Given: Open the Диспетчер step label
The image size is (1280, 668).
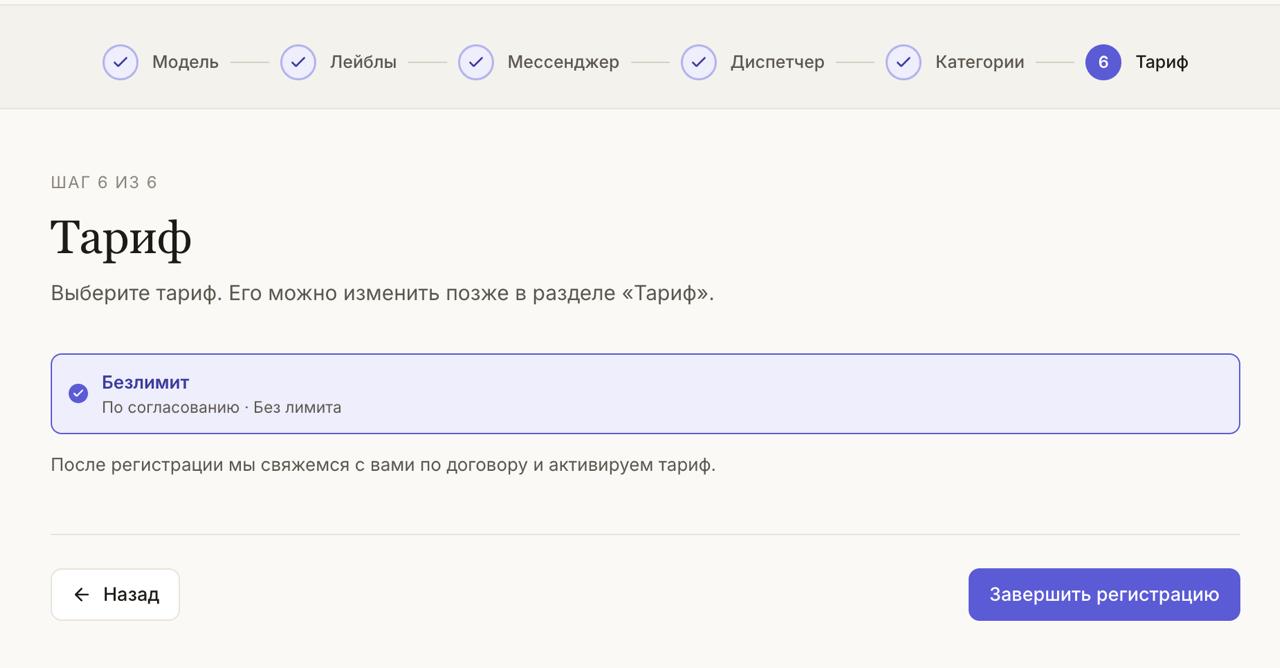Looking at the screenshot, I should 777,62.
